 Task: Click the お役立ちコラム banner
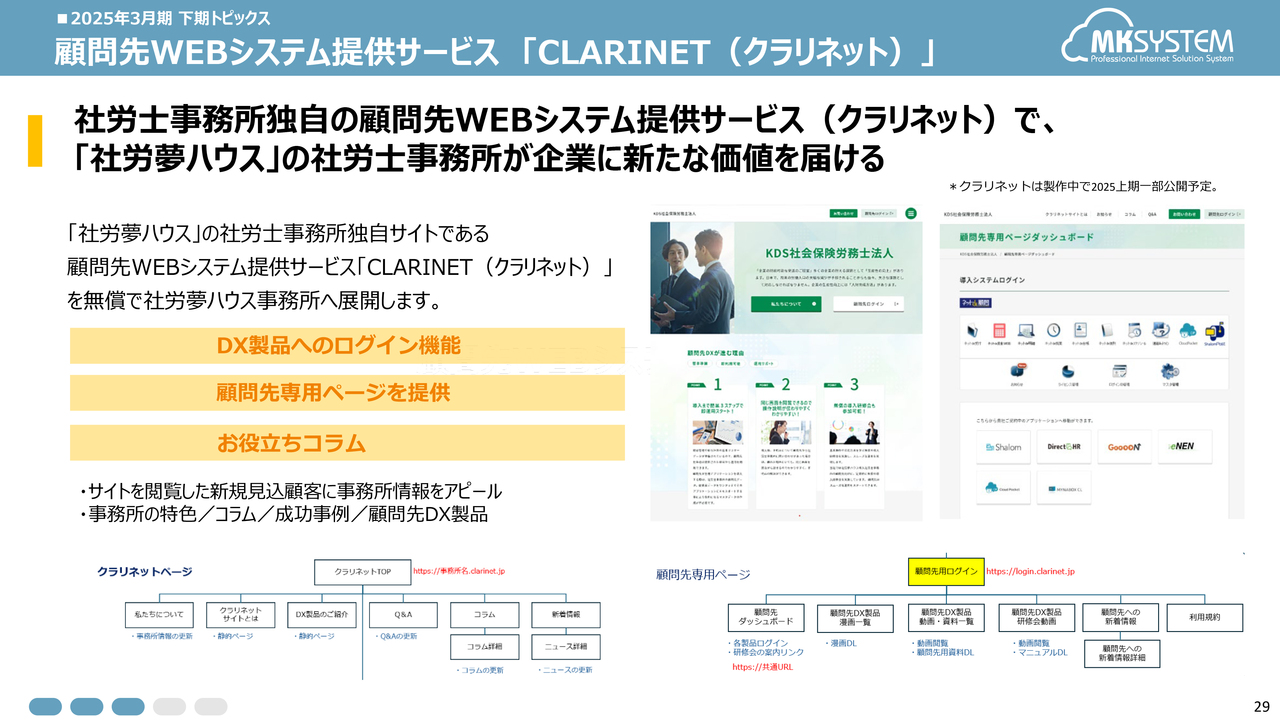[347, 442]
